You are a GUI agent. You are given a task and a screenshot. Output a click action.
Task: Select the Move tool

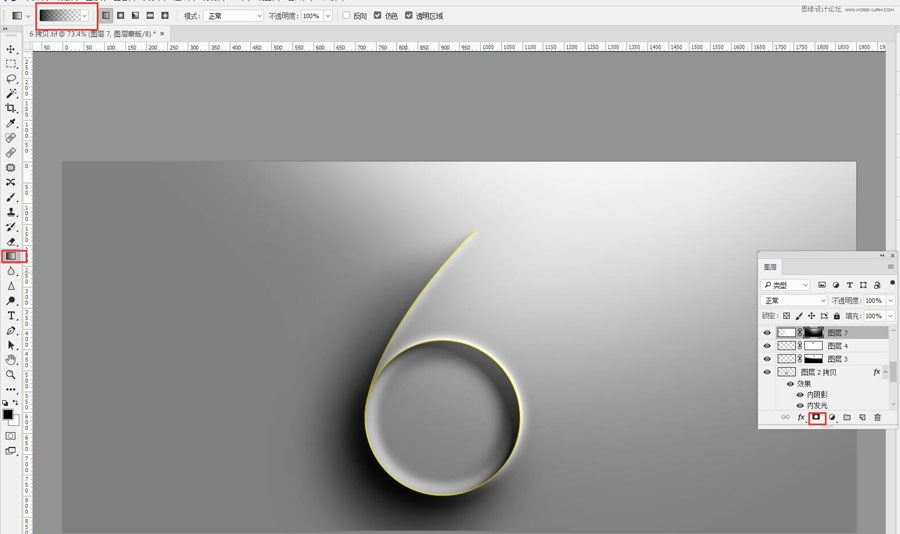click(10, 49)
